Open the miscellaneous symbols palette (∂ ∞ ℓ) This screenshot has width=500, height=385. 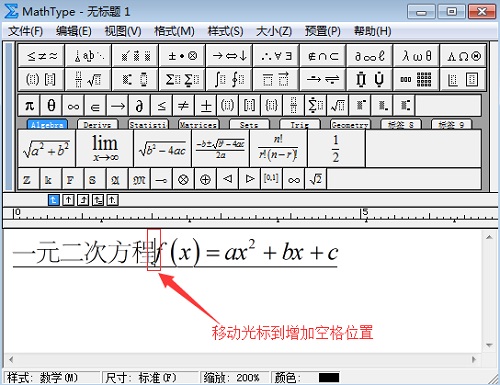370,56
